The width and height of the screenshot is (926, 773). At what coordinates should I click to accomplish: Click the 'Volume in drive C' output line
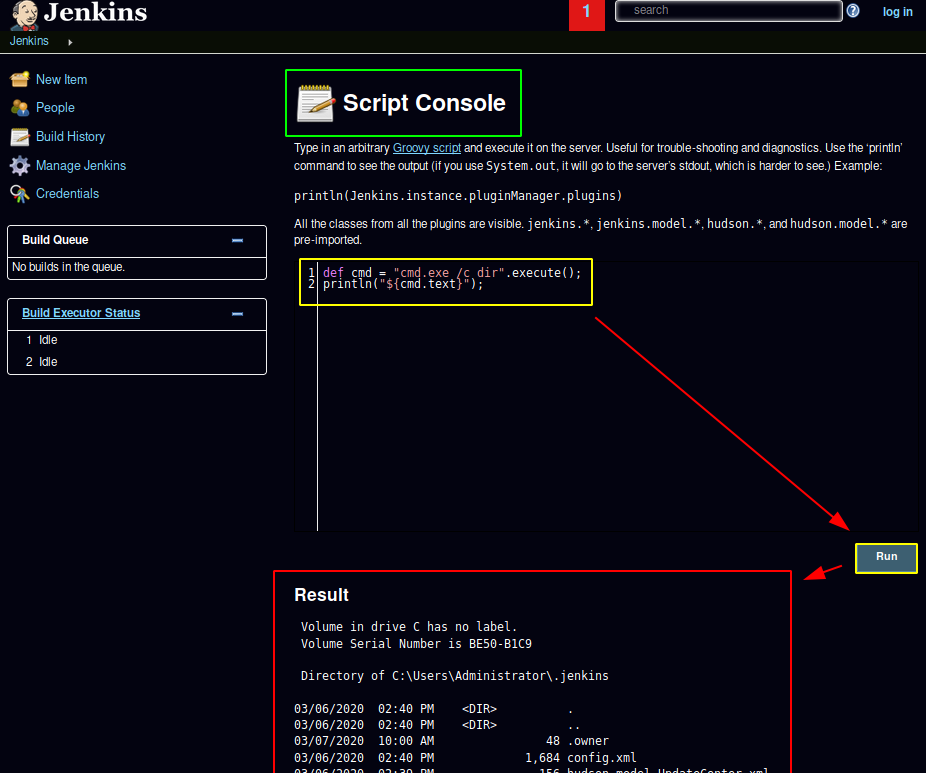(409, 627)
